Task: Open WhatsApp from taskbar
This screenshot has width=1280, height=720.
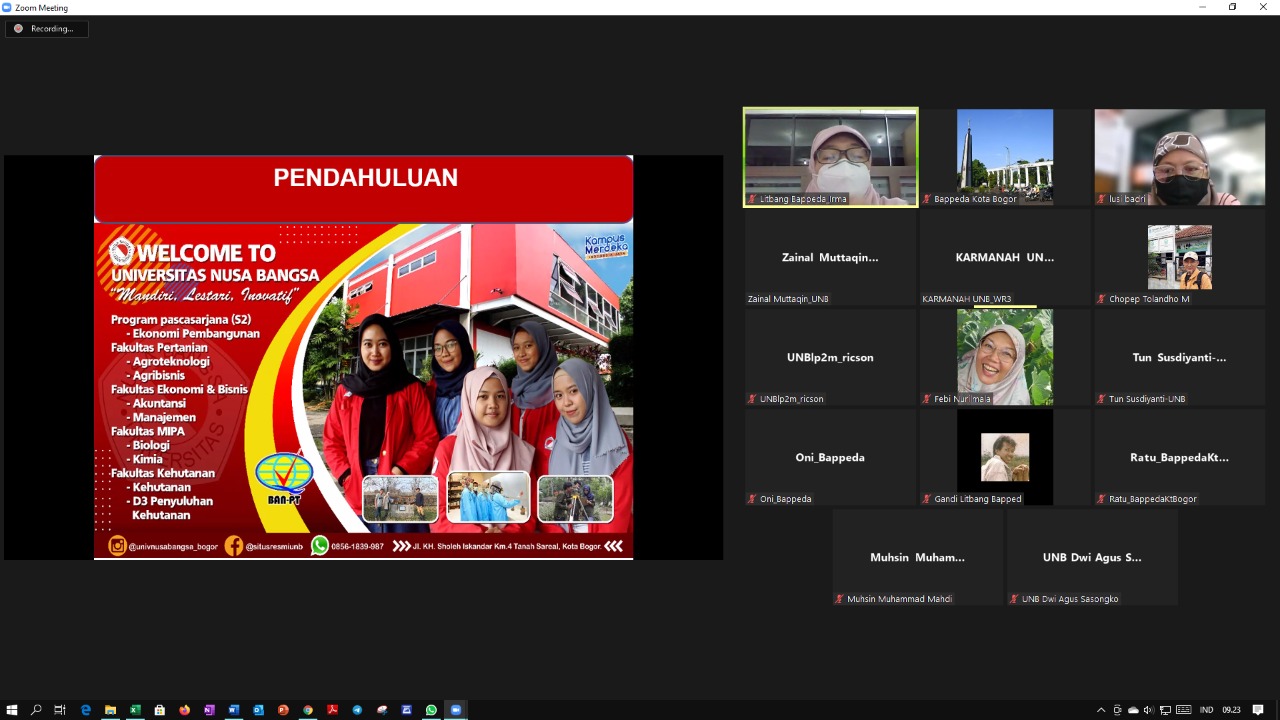Action: pos(431,710)
